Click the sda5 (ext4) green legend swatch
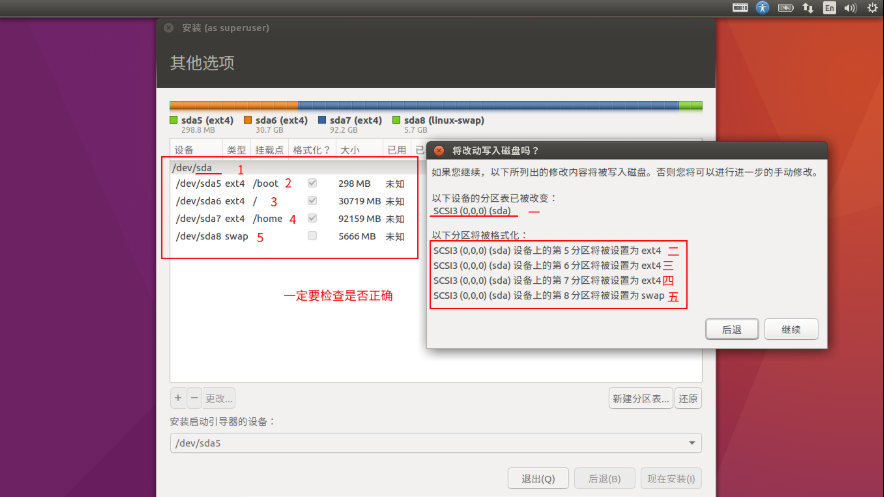Screen dimensions: 884x497 tap(174, 120)
